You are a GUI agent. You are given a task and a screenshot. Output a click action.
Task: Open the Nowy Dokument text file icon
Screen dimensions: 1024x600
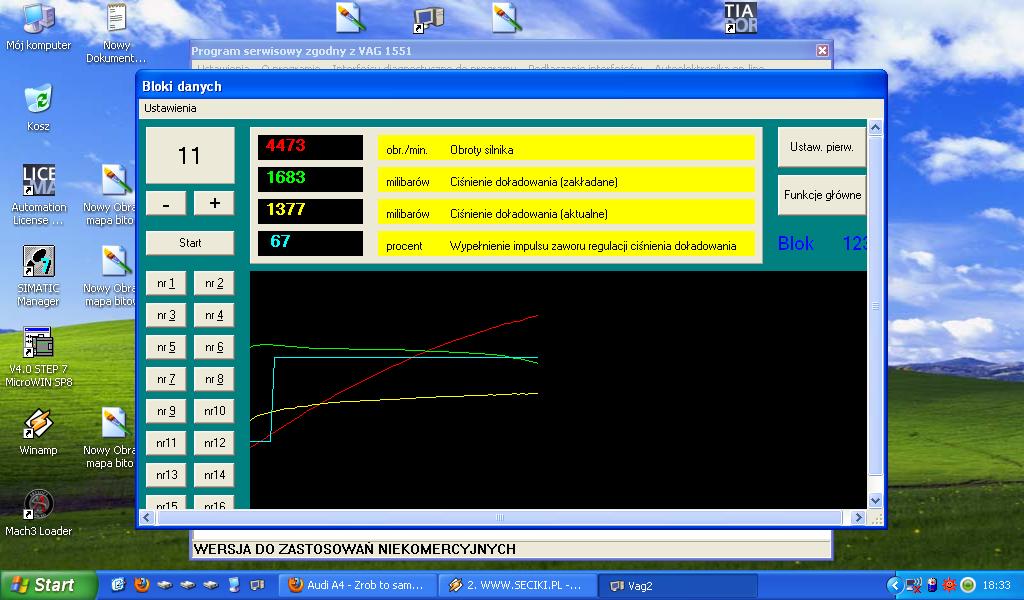116,34
